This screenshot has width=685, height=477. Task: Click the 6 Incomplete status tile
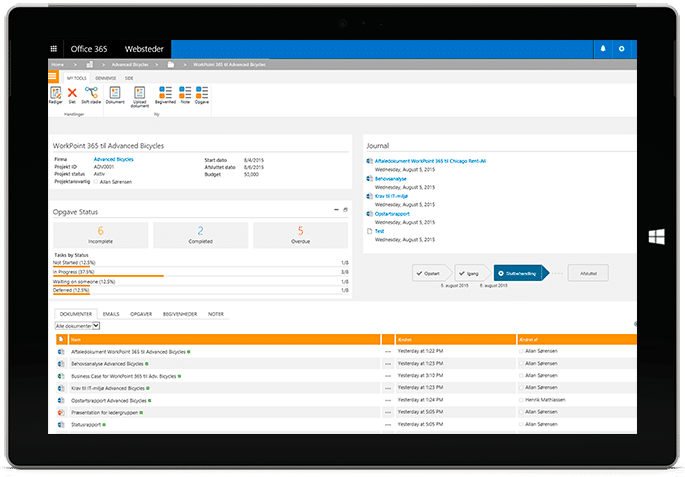100,235
